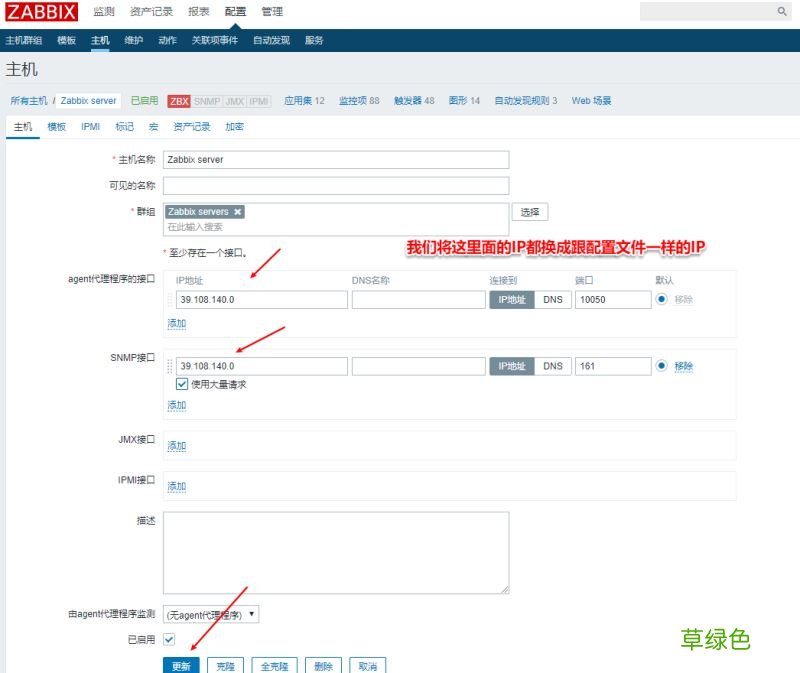Click the 全克隆 button
The image size is (800, 673).
274,665
